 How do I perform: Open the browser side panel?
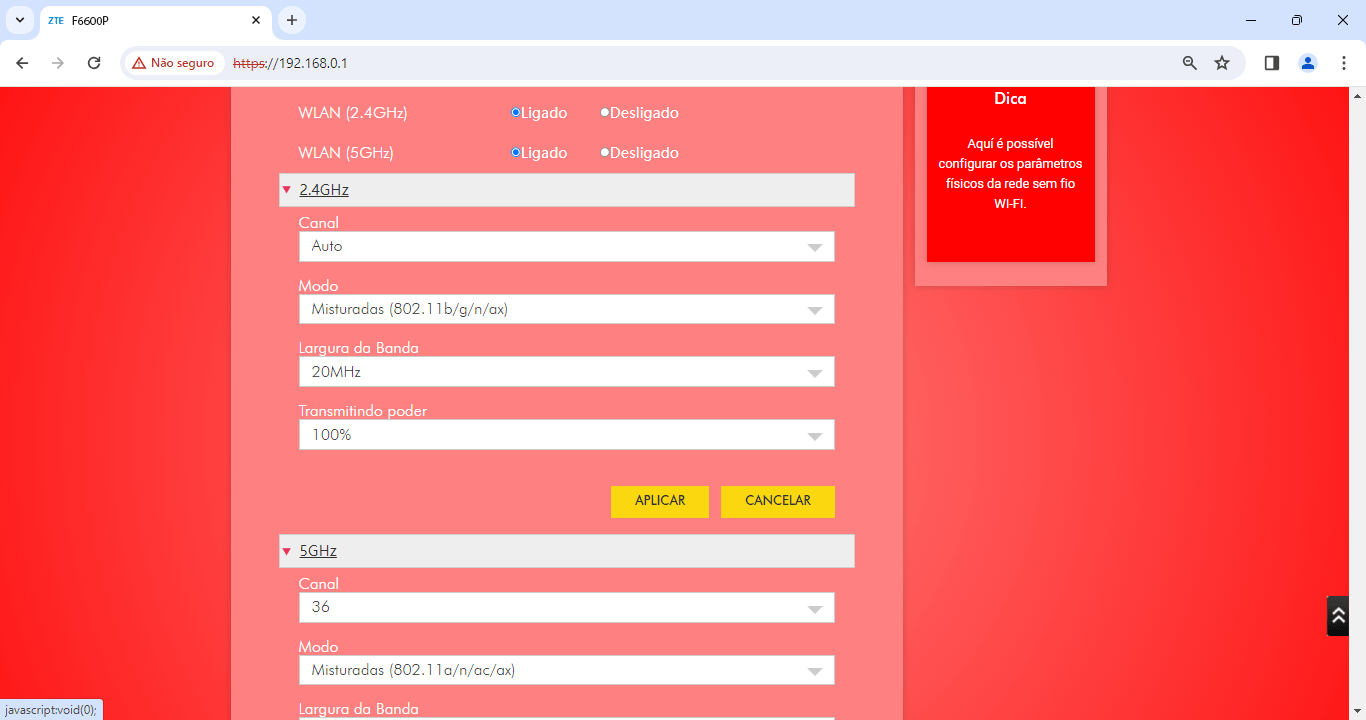pyautogui.click(x=1272, y=63)
